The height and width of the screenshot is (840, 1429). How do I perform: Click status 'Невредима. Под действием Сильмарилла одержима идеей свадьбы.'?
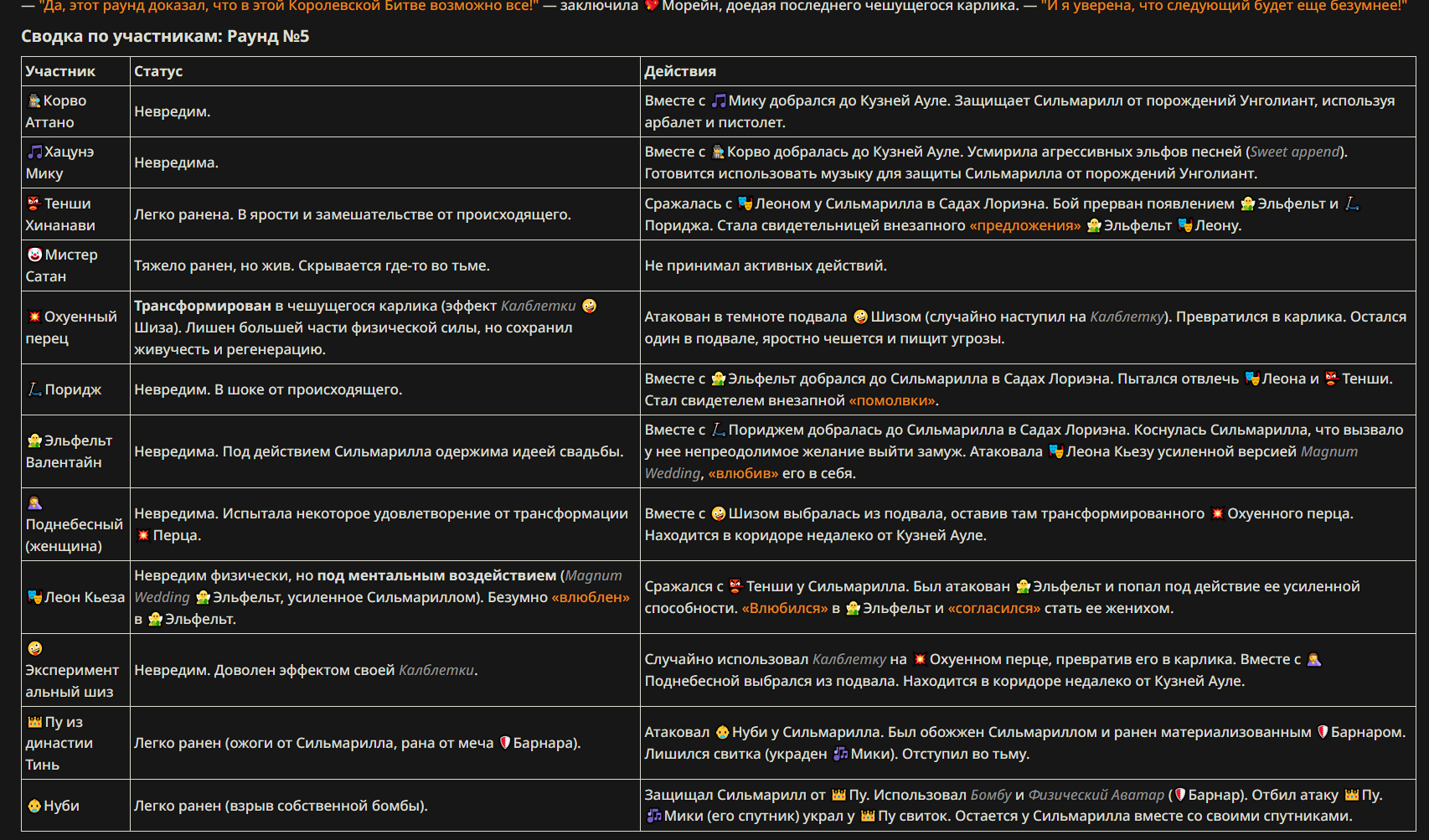pos(379,451)
